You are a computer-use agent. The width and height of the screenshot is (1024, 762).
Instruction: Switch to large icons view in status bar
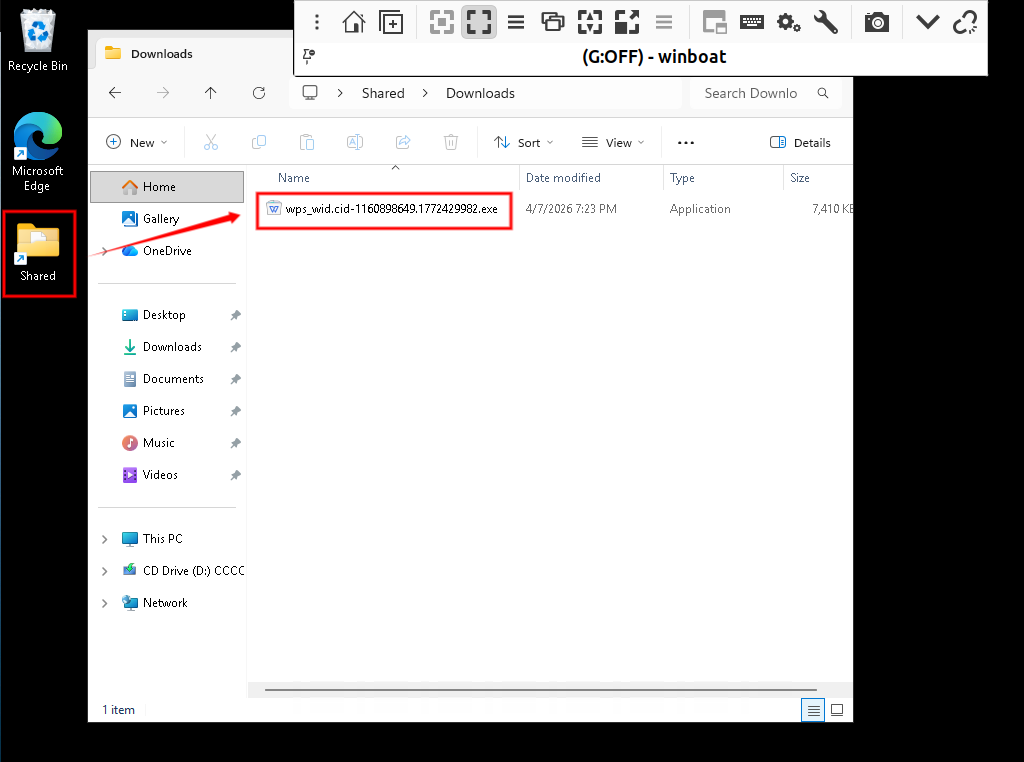pos(837,710)
